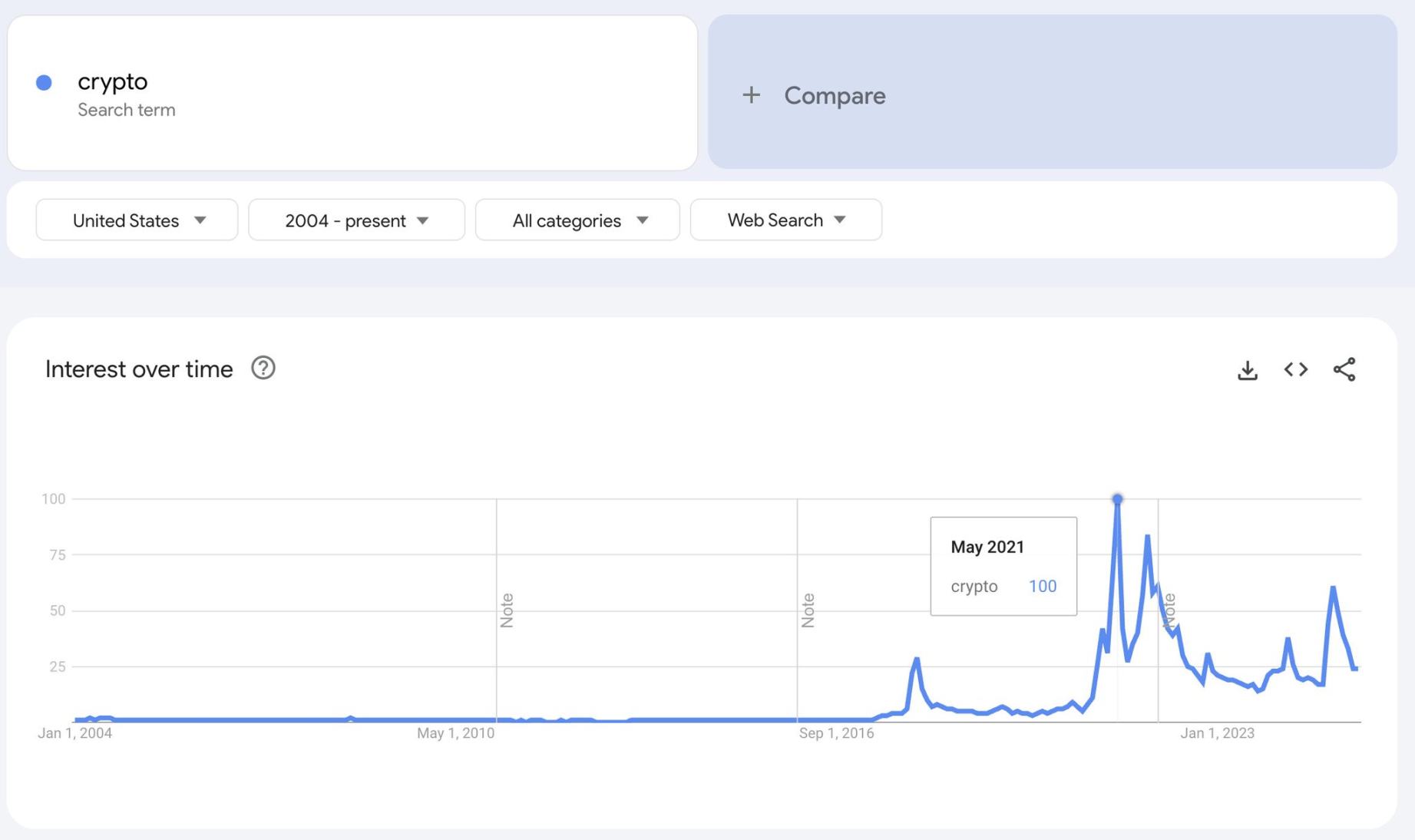
Task: Add a comparison term via Compare
Action: 834,95
